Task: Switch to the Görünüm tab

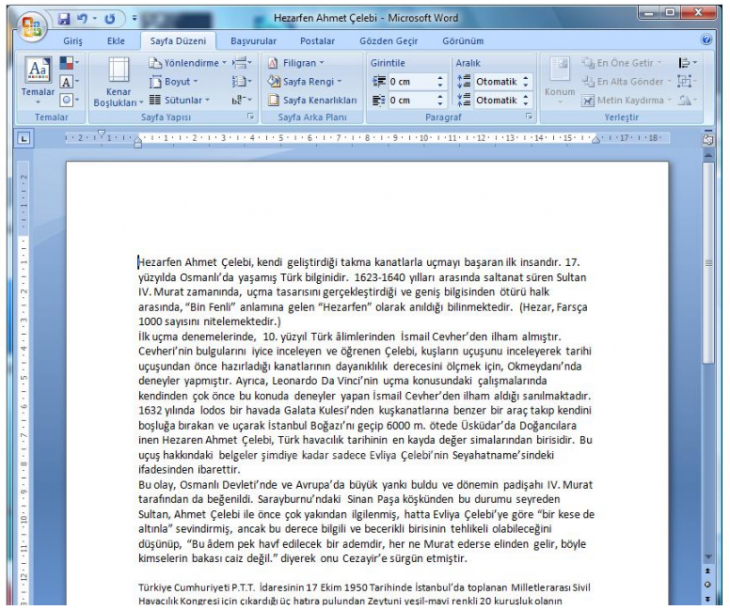Action: click(x=463, y=41)
